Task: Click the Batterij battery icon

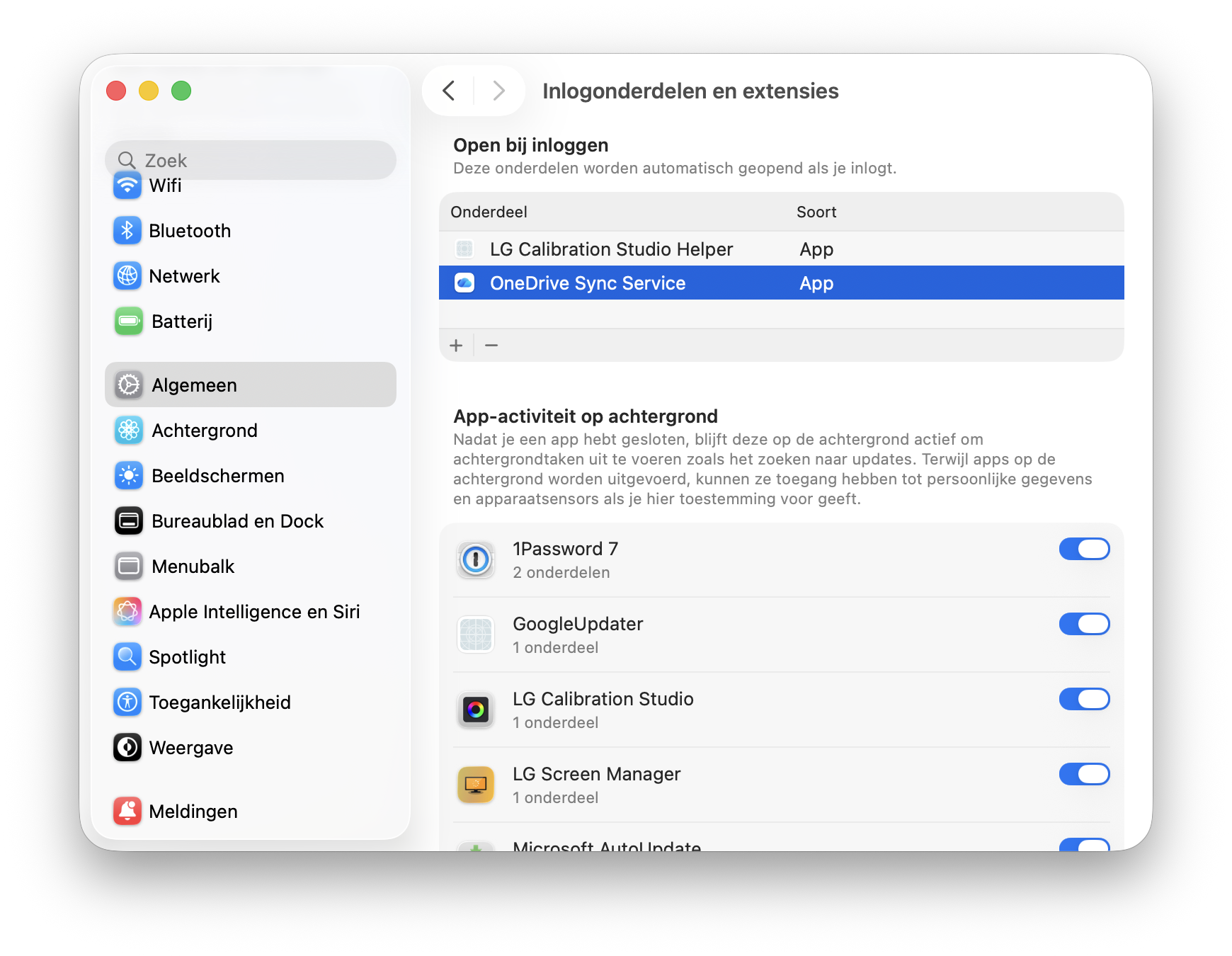Action: click(129, 321)
